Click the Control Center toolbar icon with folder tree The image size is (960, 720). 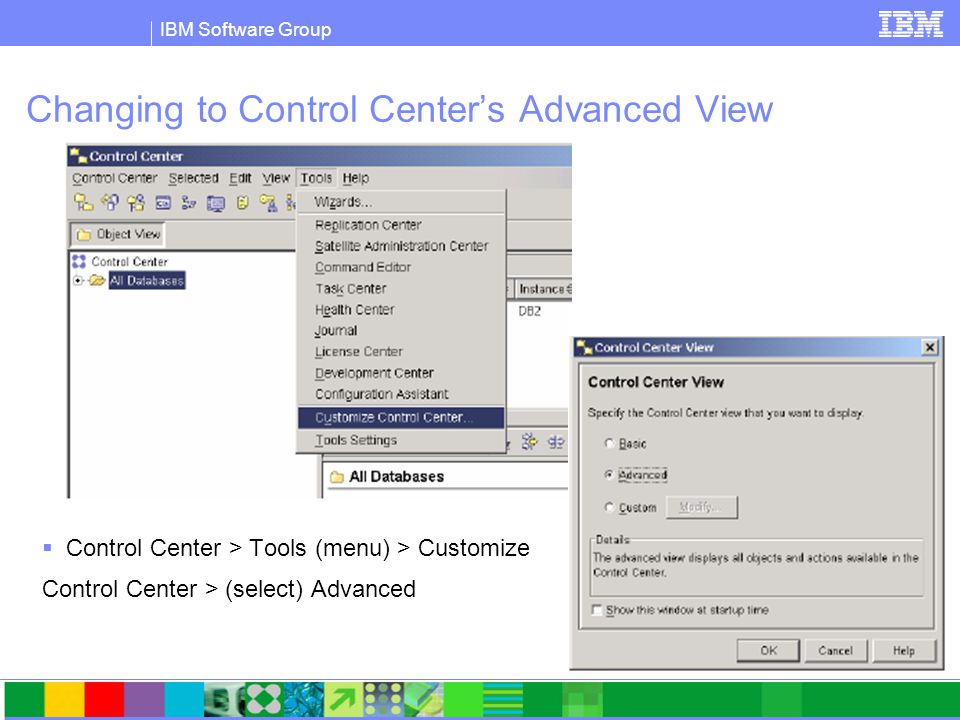pos(83,203)
